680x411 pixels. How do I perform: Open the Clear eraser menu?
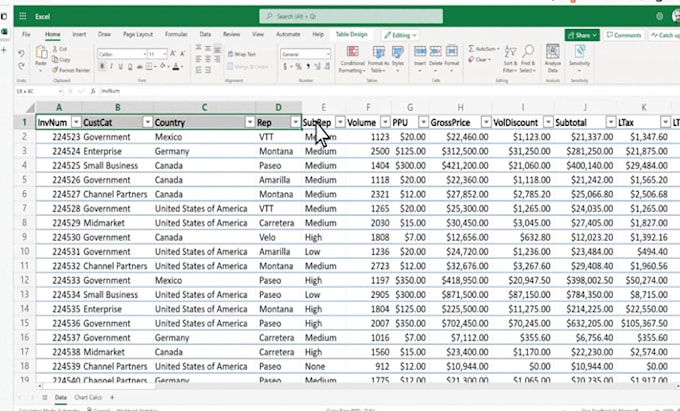pyautogui.click(x=480, y=59)
